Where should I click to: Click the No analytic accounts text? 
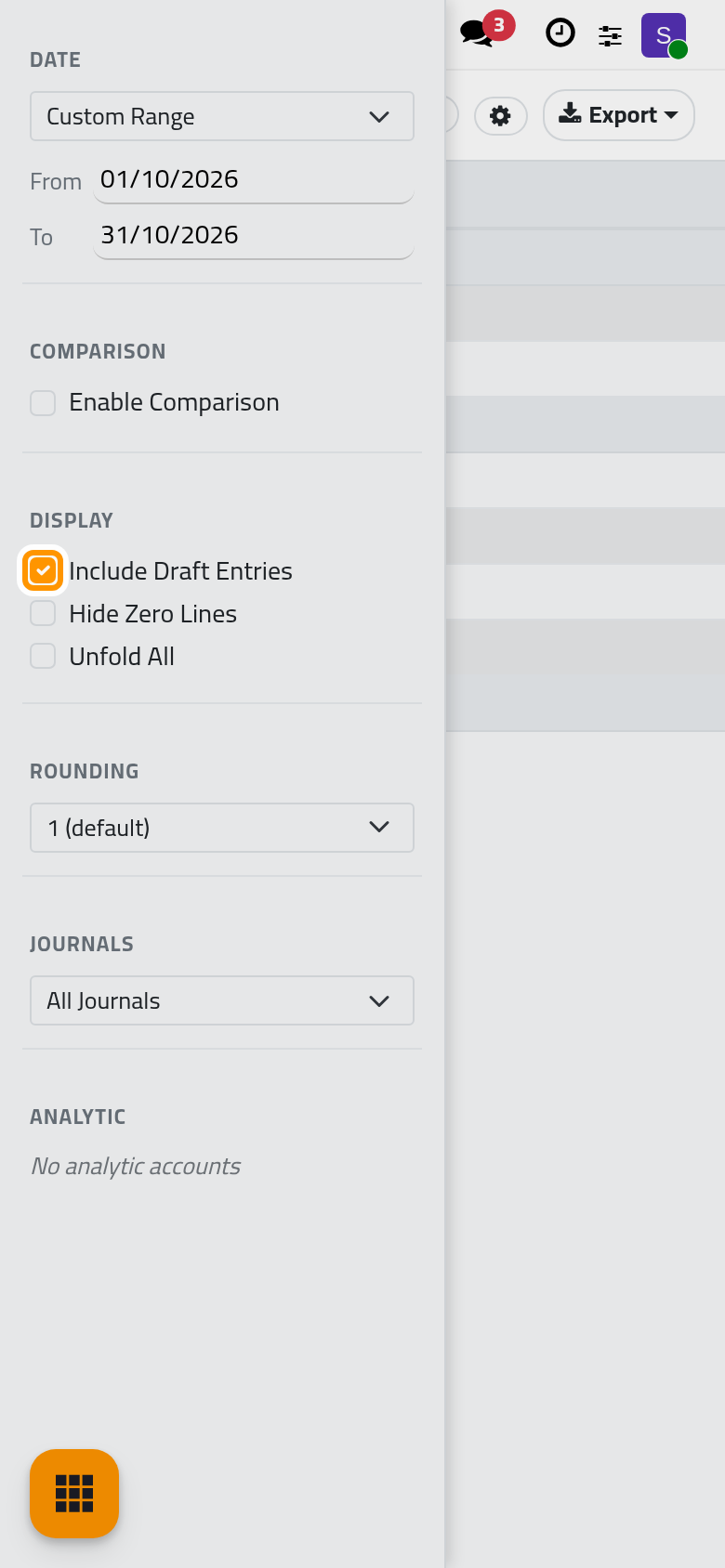136,1166
